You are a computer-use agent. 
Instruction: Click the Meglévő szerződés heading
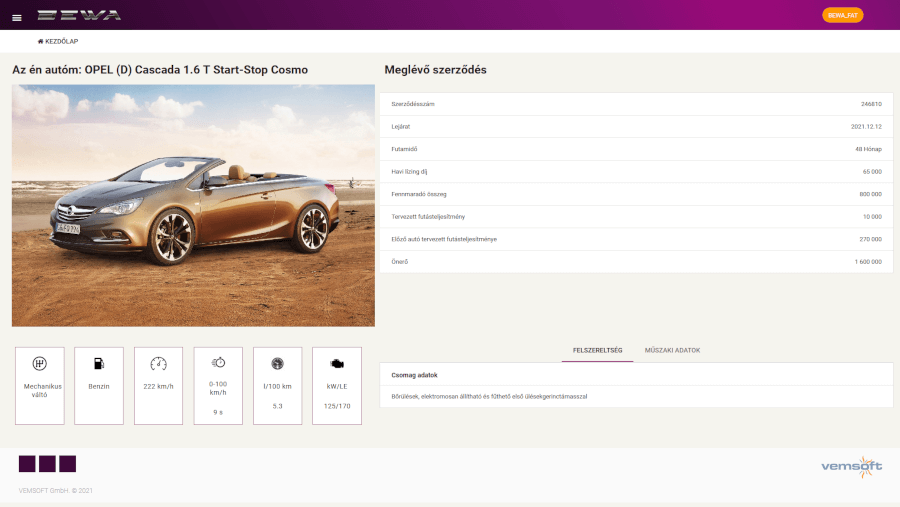pyautogui.click(x=435, y=70)
